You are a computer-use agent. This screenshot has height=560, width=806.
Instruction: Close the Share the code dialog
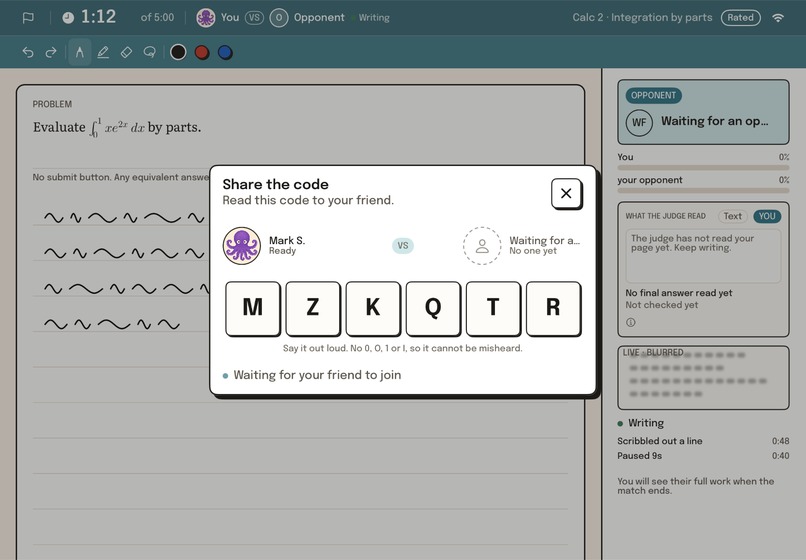click(566, 193)
